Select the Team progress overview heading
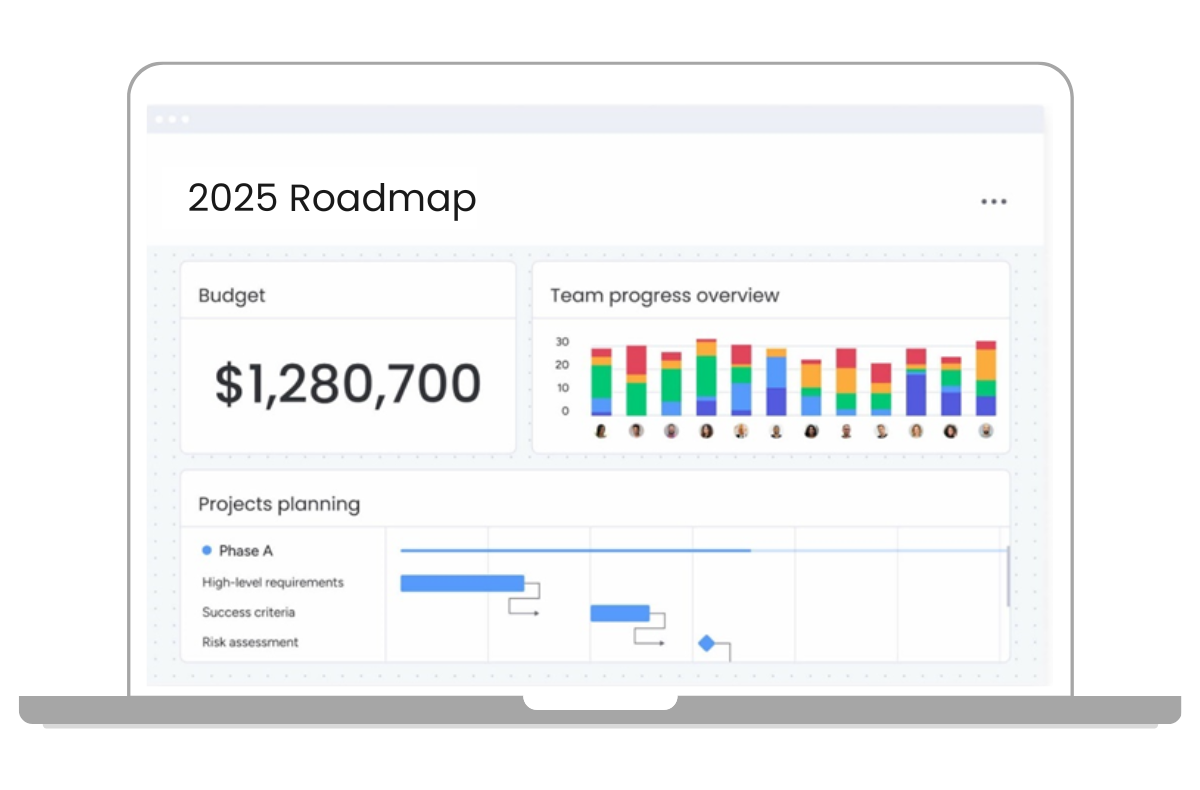This screenshot has width=1200, height=790. (664, 296)
